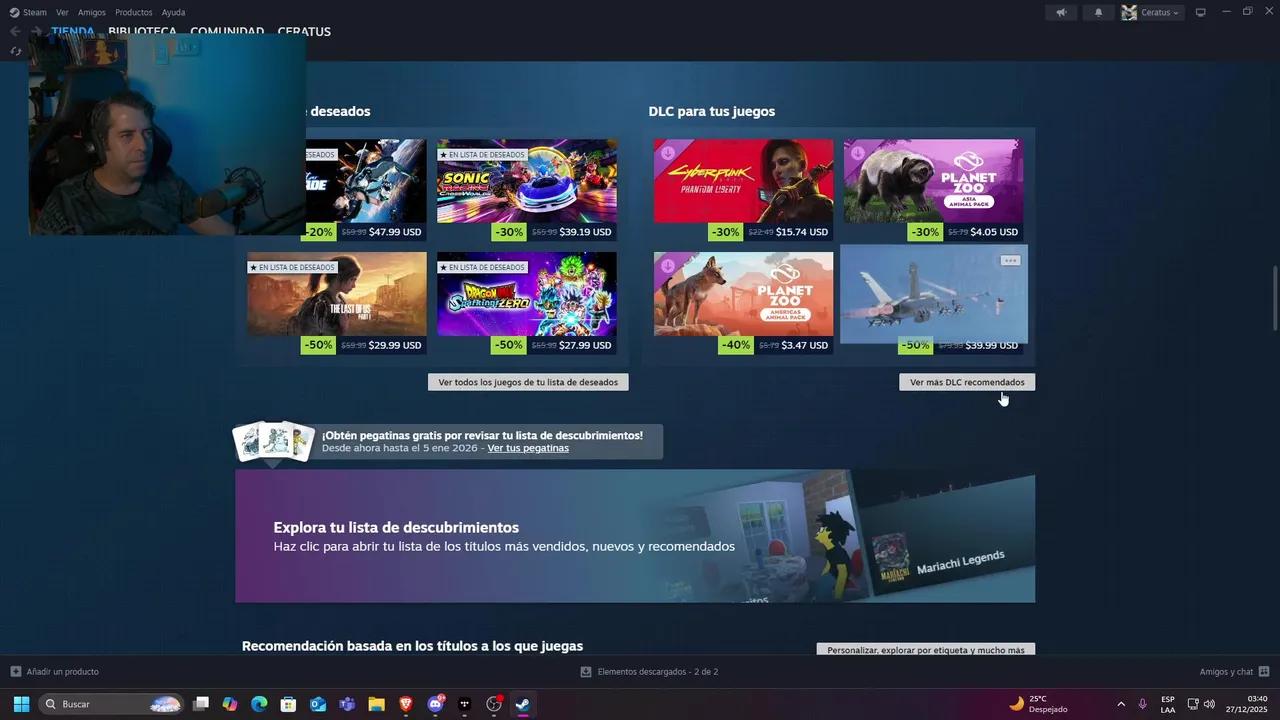Click Ver todos los juegos de tu lista de deseados
The width and height of the screenshot is (1280, 720).
tap(528, 382)
